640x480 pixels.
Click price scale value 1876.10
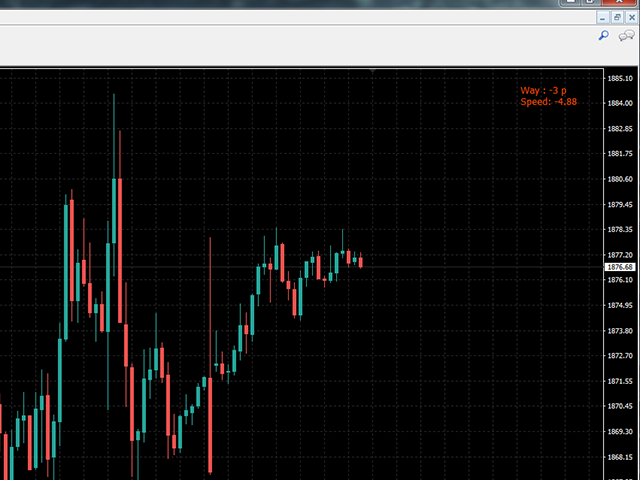(x=620, y=280)
